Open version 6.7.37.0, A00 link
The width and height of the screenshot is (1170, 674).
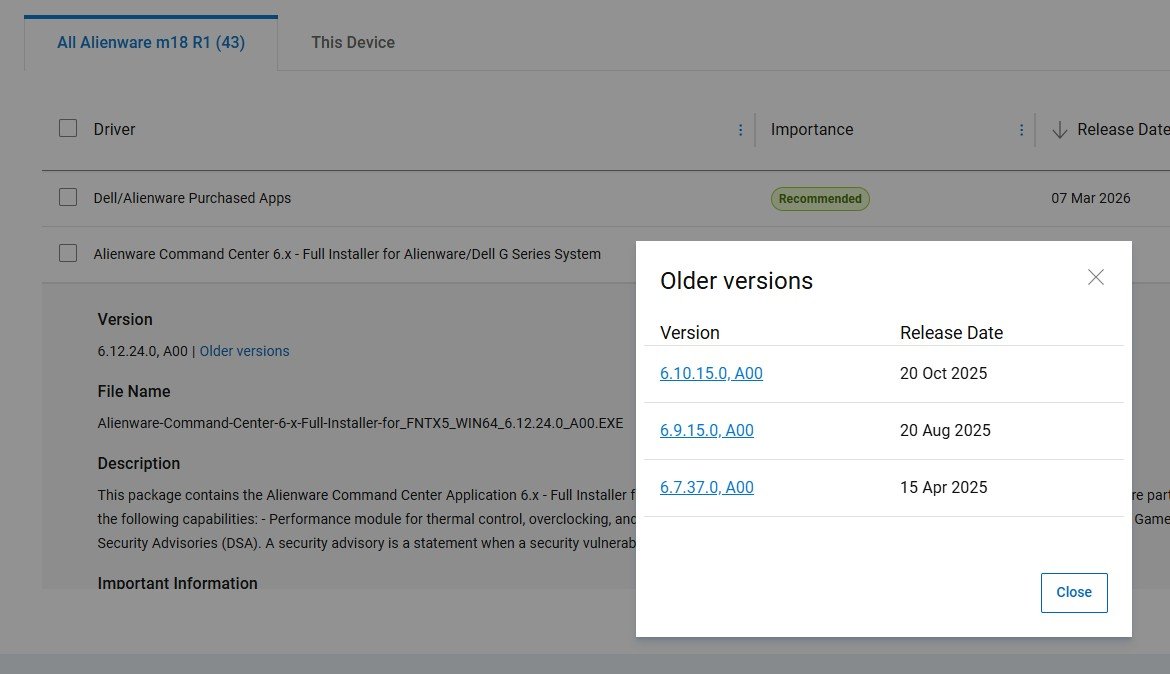click(706, 488)
